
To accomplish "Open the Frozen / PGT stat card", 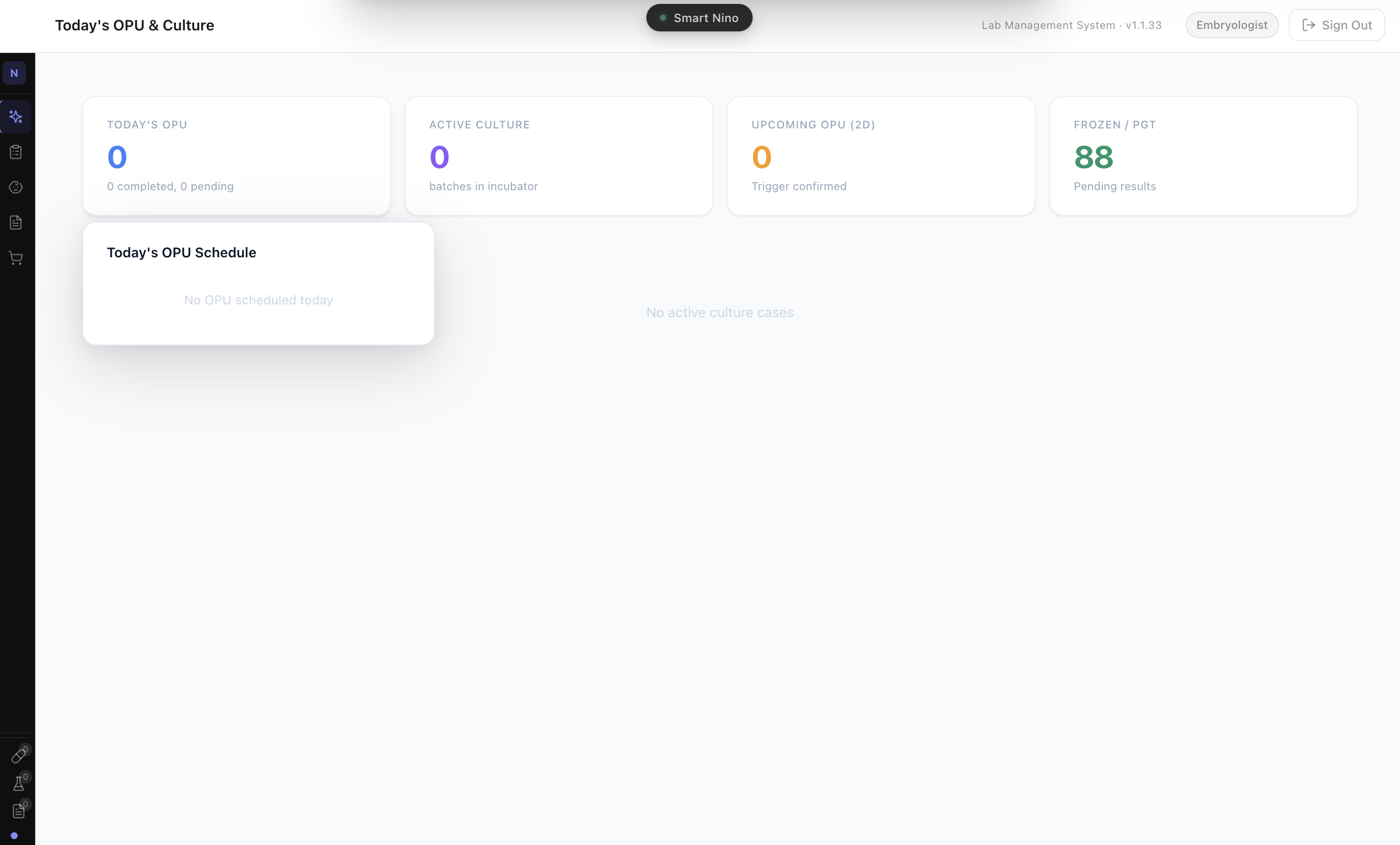I will (x=1204, y=156).
